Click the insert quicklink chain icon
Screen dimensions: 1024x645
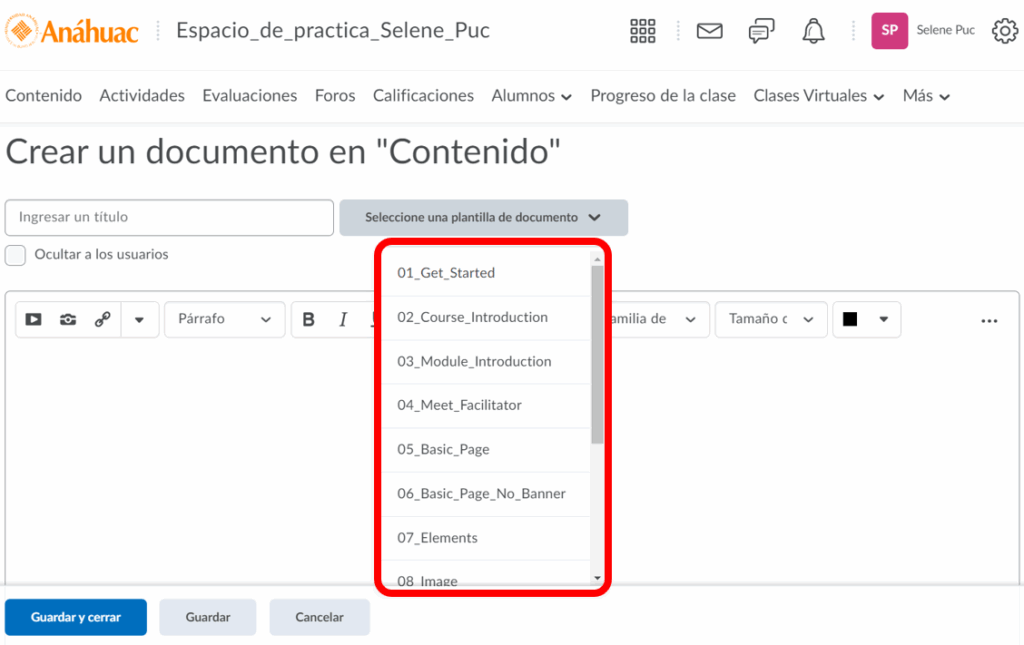(102, 320)
